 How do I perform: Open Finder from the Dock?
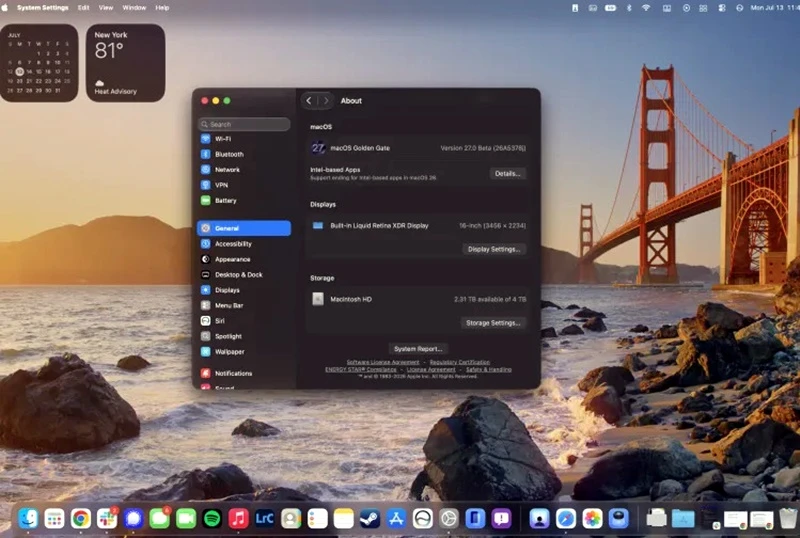(28, 519)
